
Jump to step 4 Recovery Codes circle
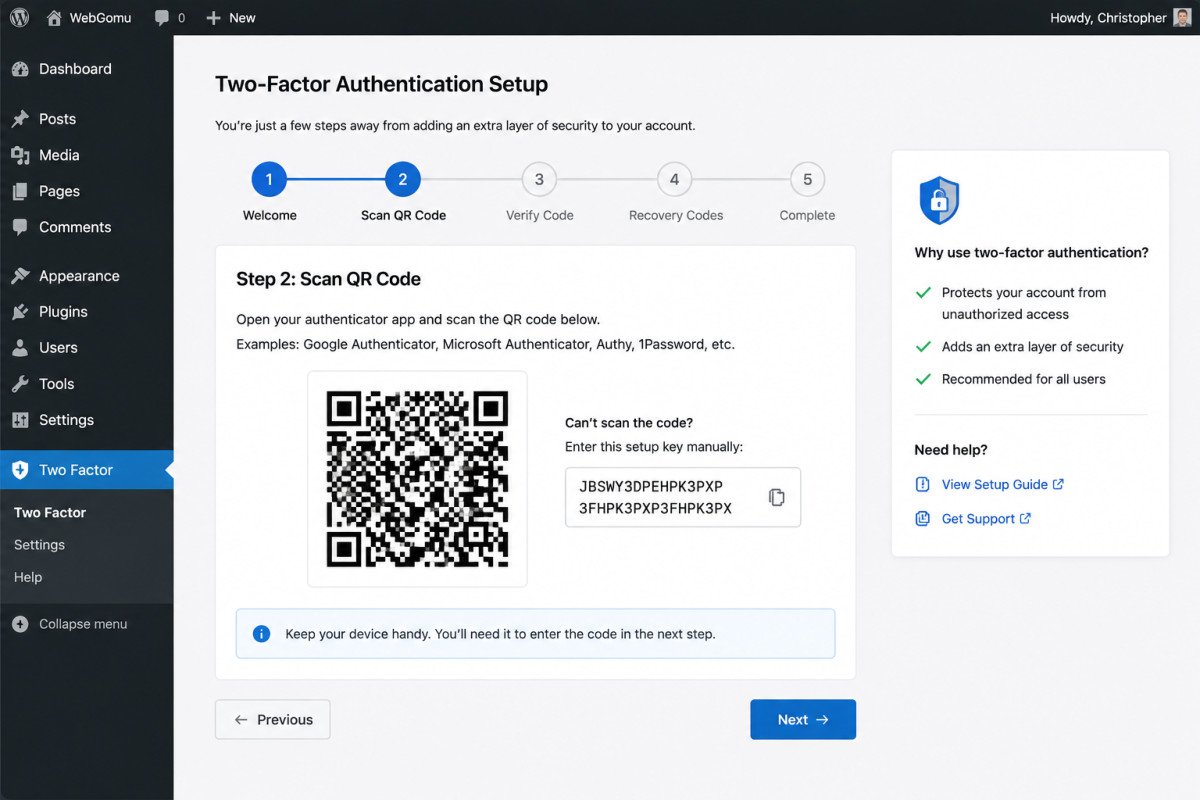click(x=674, y=180)
